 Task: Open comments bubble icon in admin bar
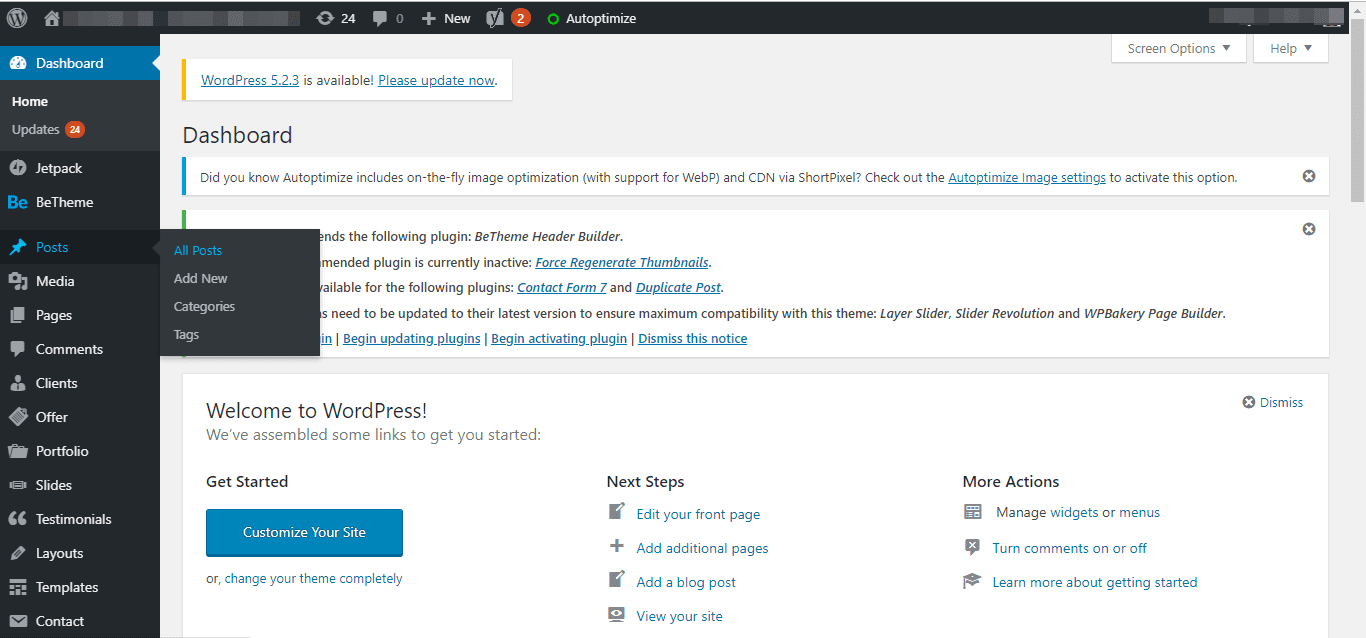pos(380,18)
